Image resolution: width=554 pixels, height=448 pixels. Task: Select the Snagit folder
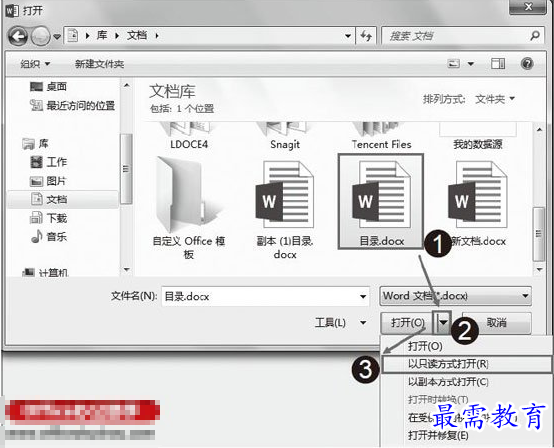coord(285,136)
